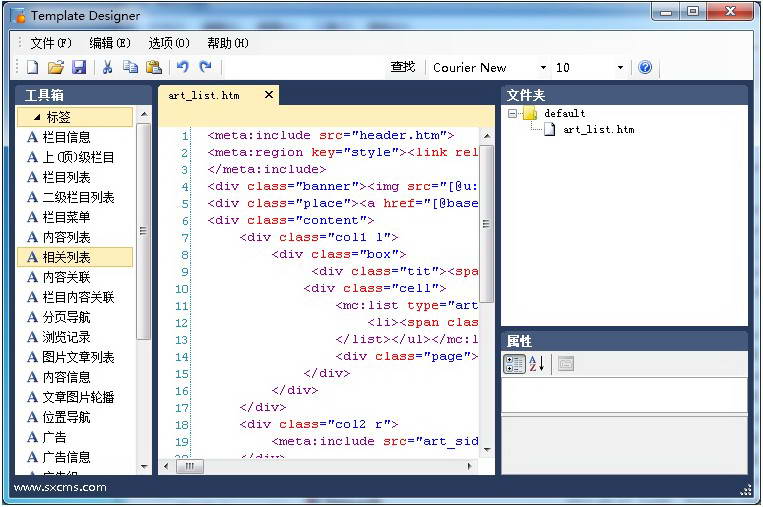This screenshot has width=763, height=507.
Task: Open the 选项(O) menu
Action: (169, 43)
